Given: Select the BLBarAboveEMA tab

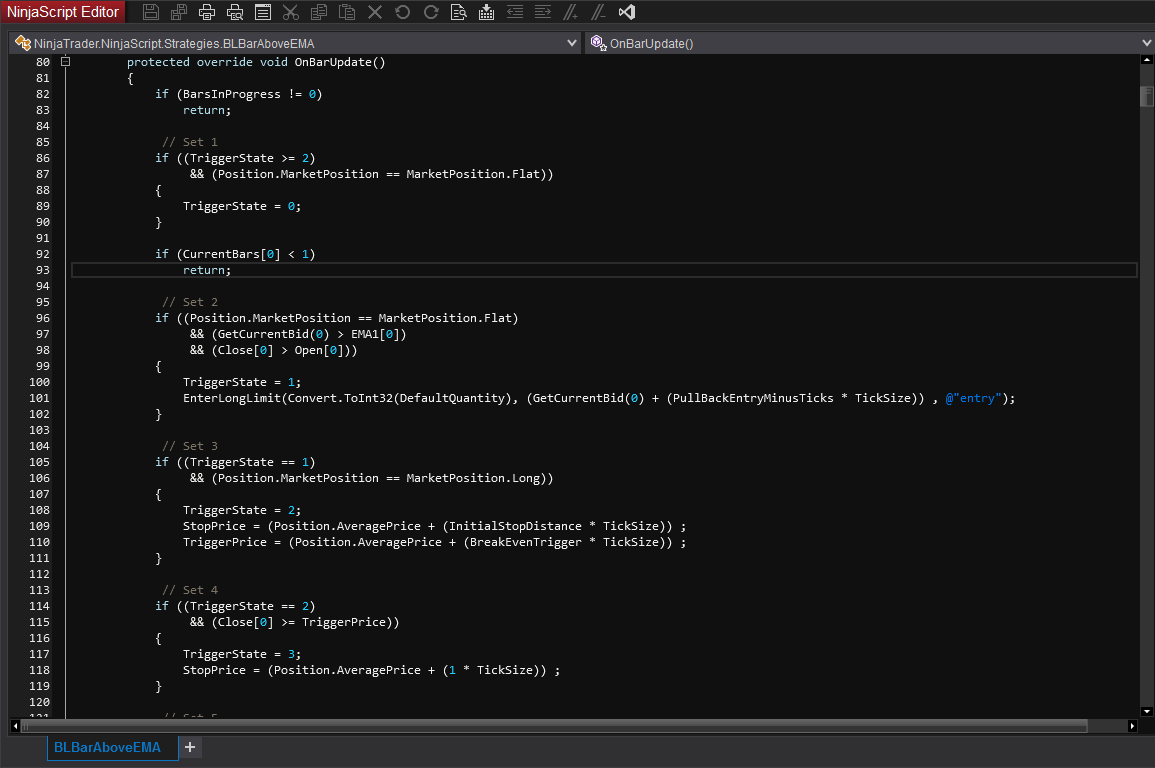Looking at the screenshot, I should click(x=107, y=747).
